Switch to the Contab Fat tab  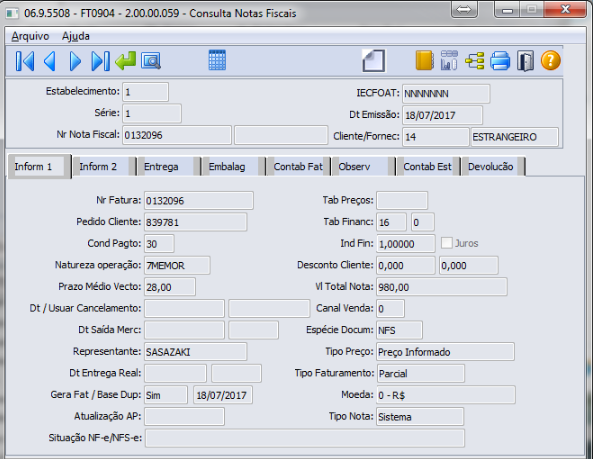[x=298, y=167]
